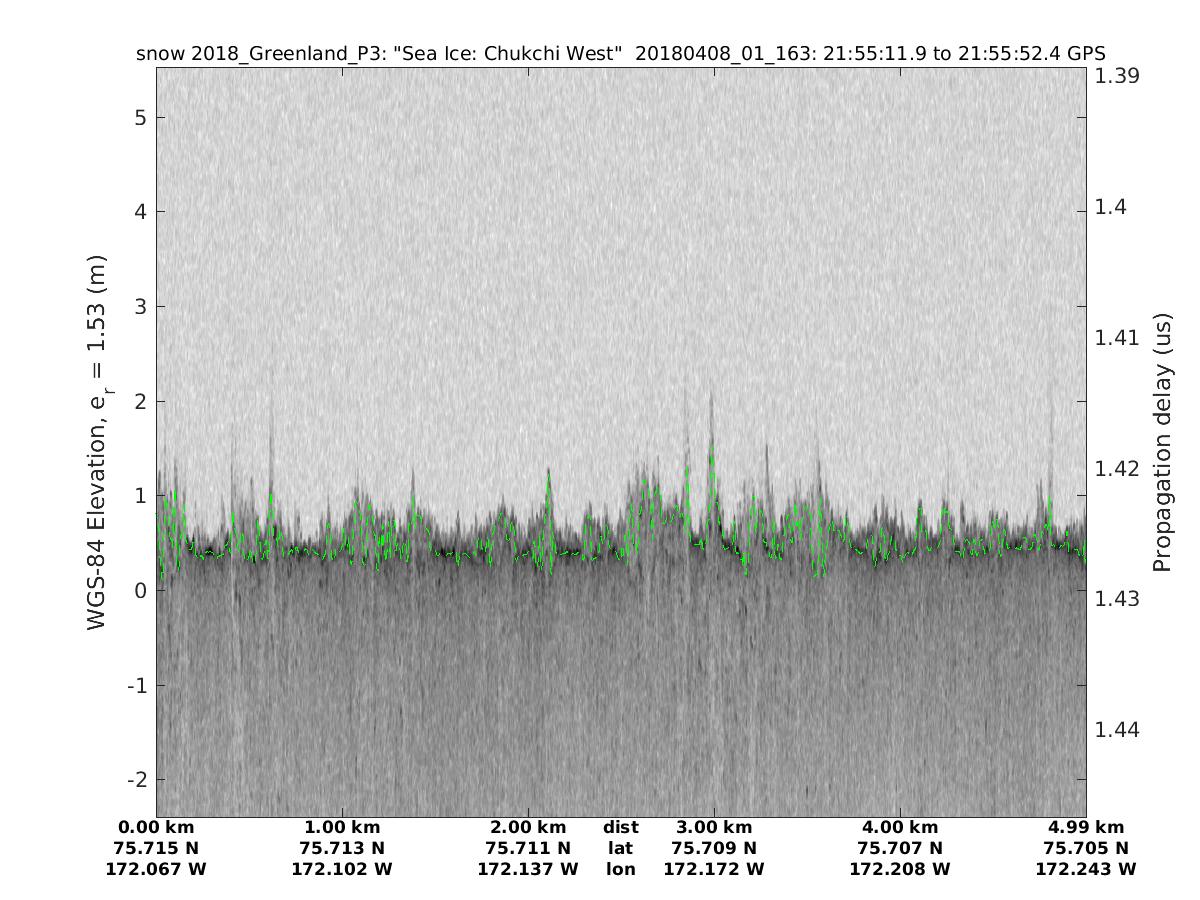Click the 1.42 propagation delay tick label
Viewport: 1200px width, 900px height.
point(1119,468)
